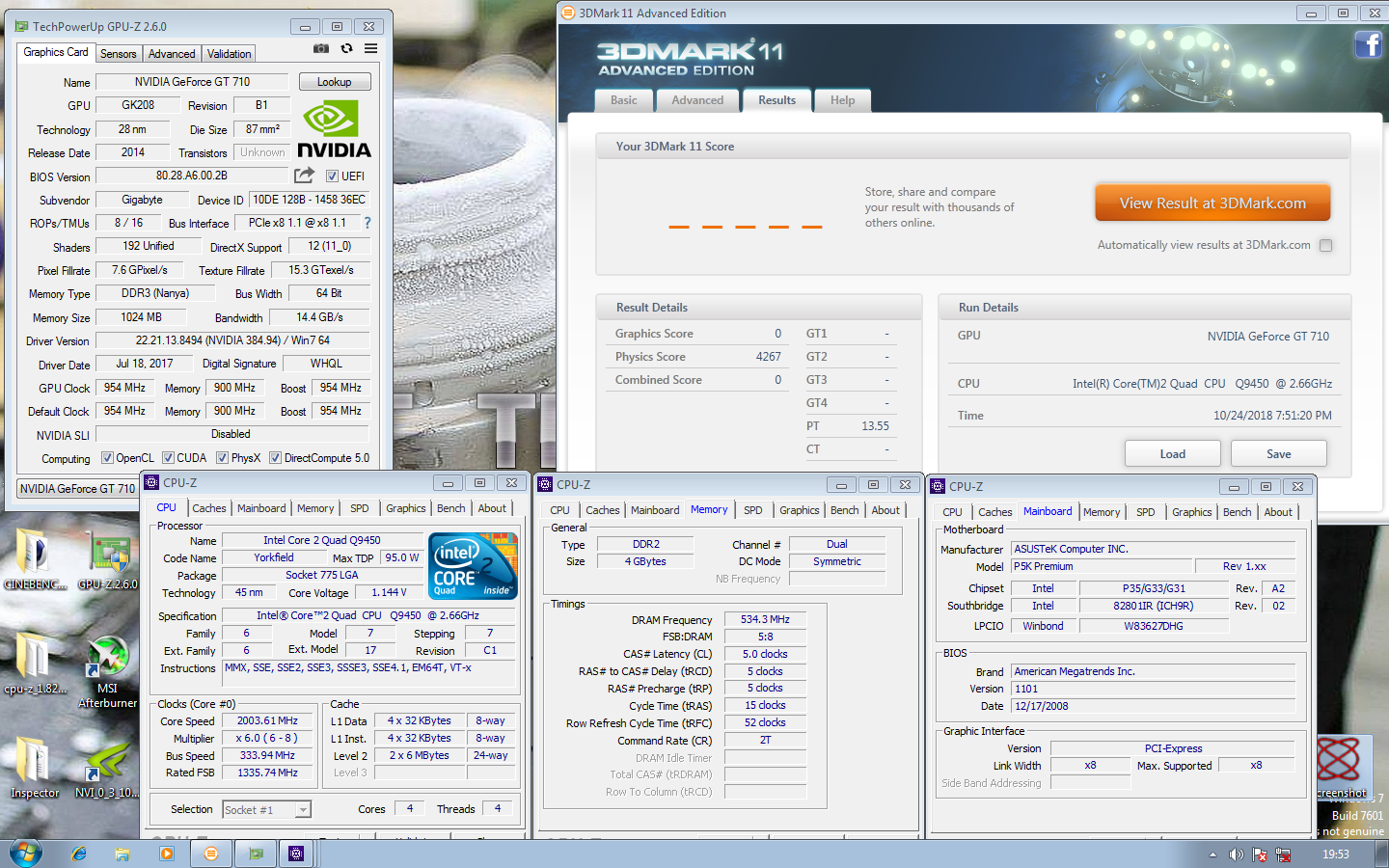Open Windows Explorer from taskbar

pos(123,854)
